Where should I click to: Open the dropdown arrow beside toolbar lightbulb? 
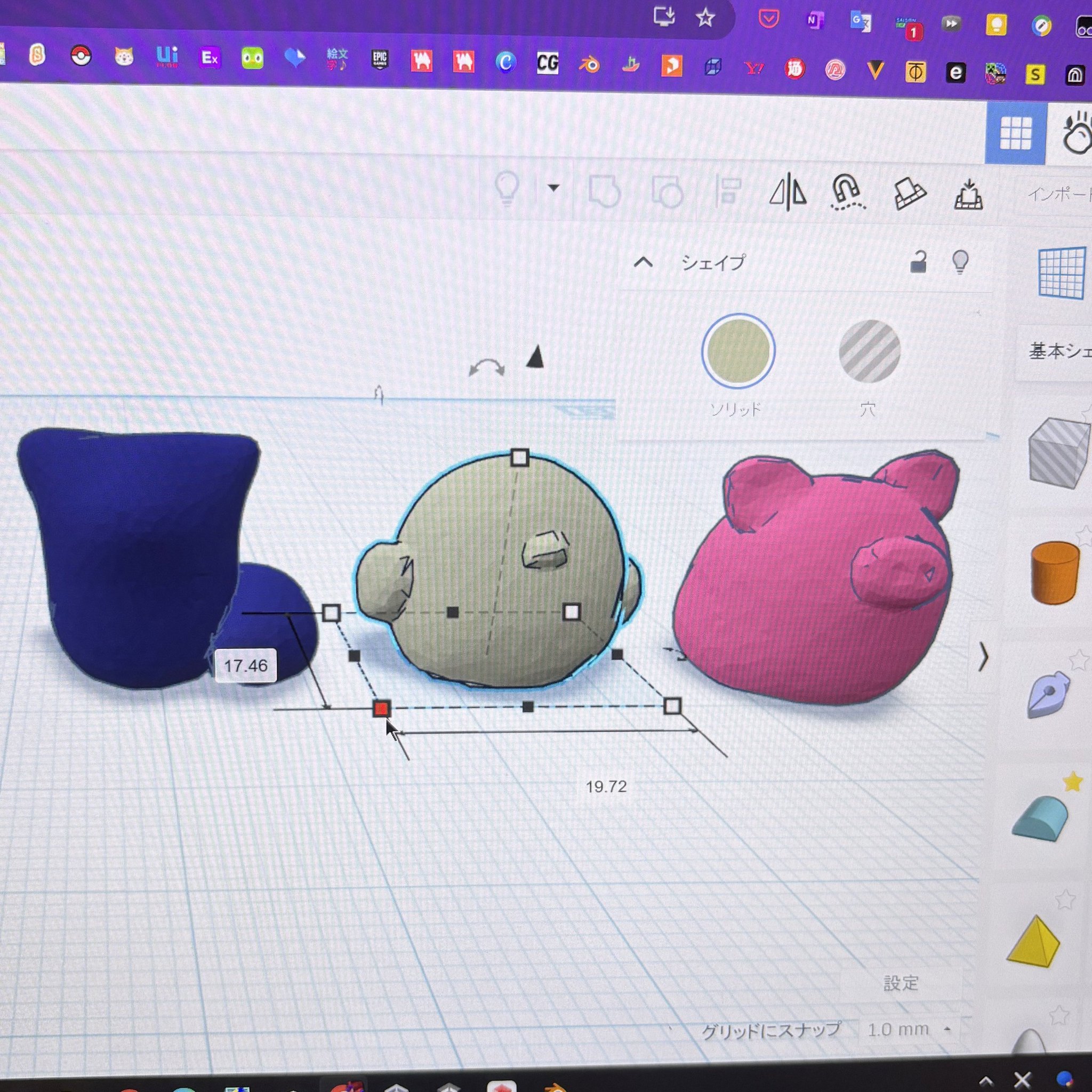553,188
